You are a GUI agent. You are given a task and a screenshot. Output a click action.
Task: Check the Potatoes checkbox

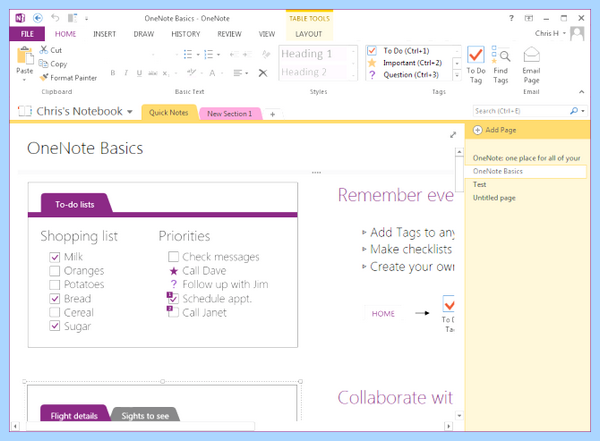tap(55, 285)
